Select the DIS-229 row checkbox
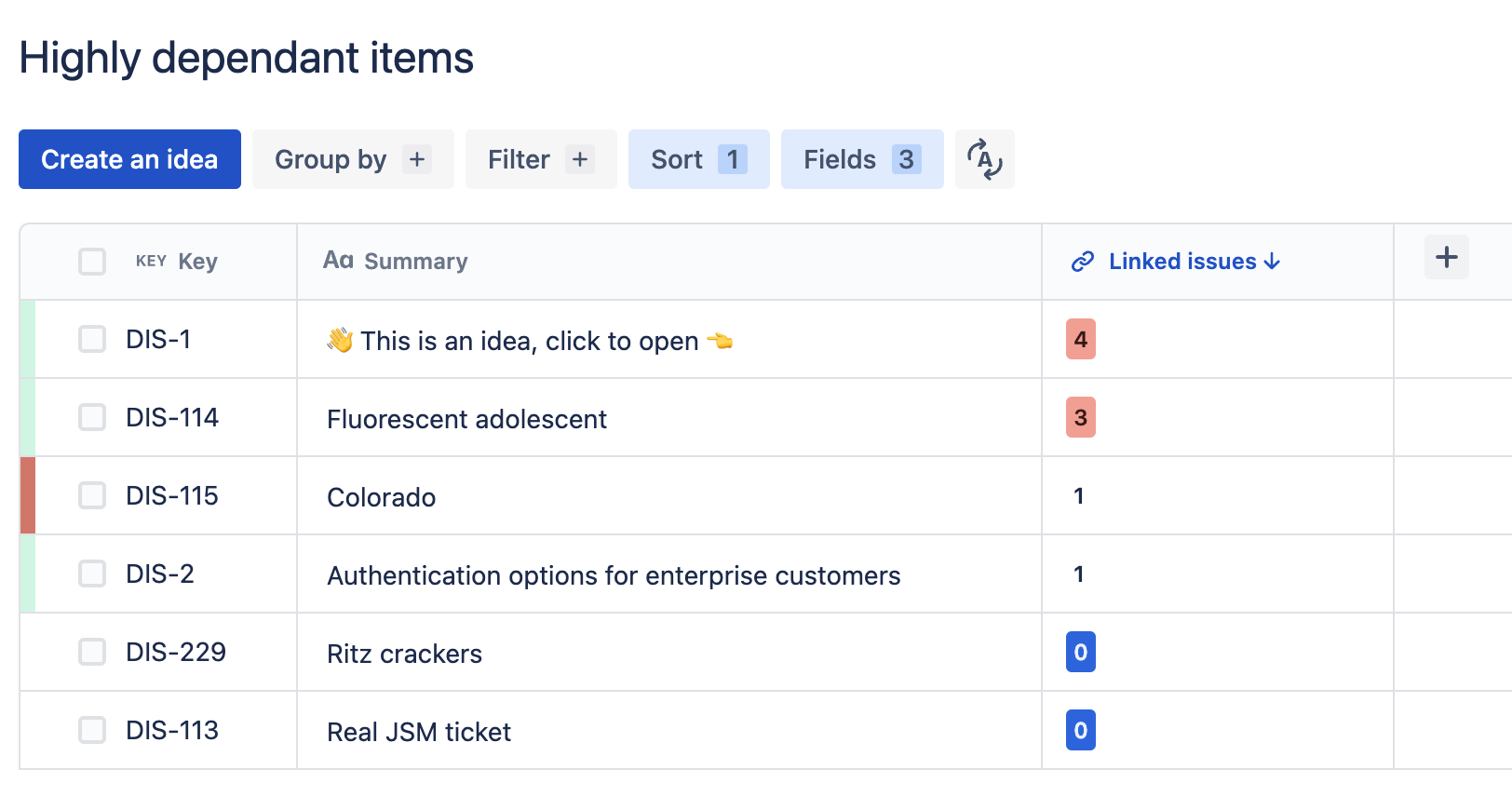This screenshot has height=810, width=1512. point(92,652)
